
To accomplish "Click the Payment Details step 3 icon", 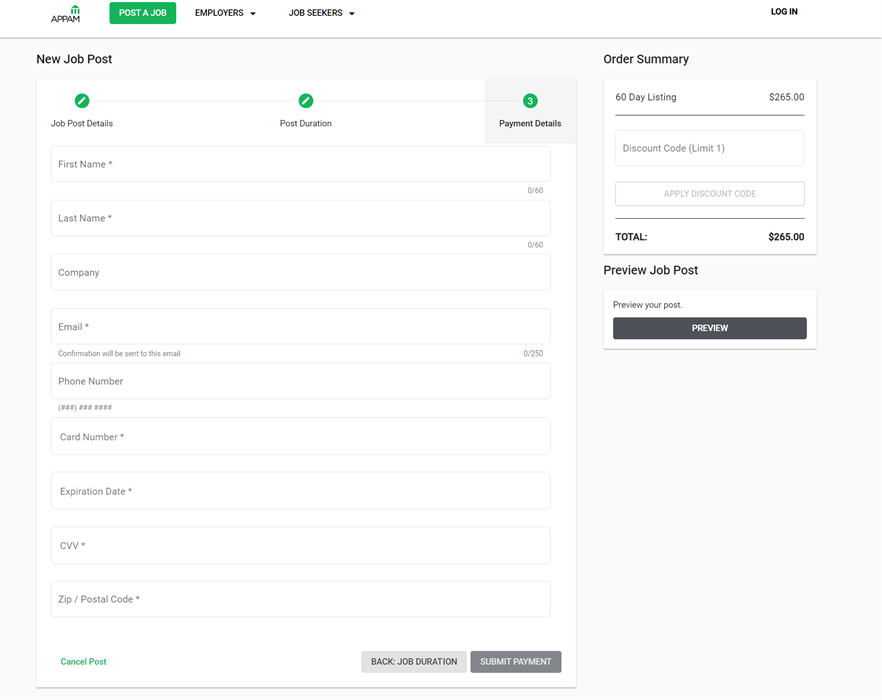I will (x=530, y=101).
